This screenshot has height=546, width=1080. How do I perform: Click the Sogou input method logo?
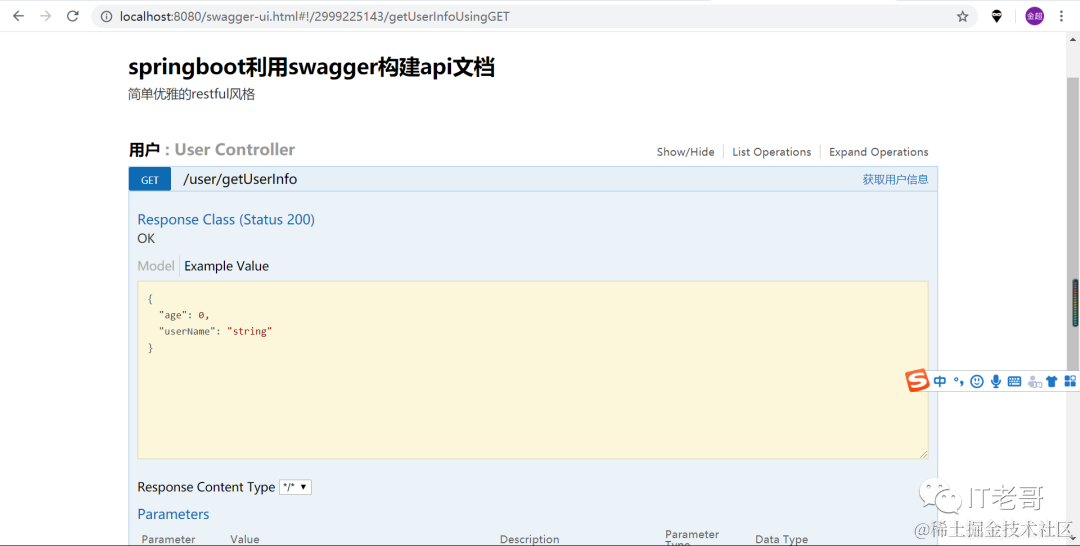[917, 381]
